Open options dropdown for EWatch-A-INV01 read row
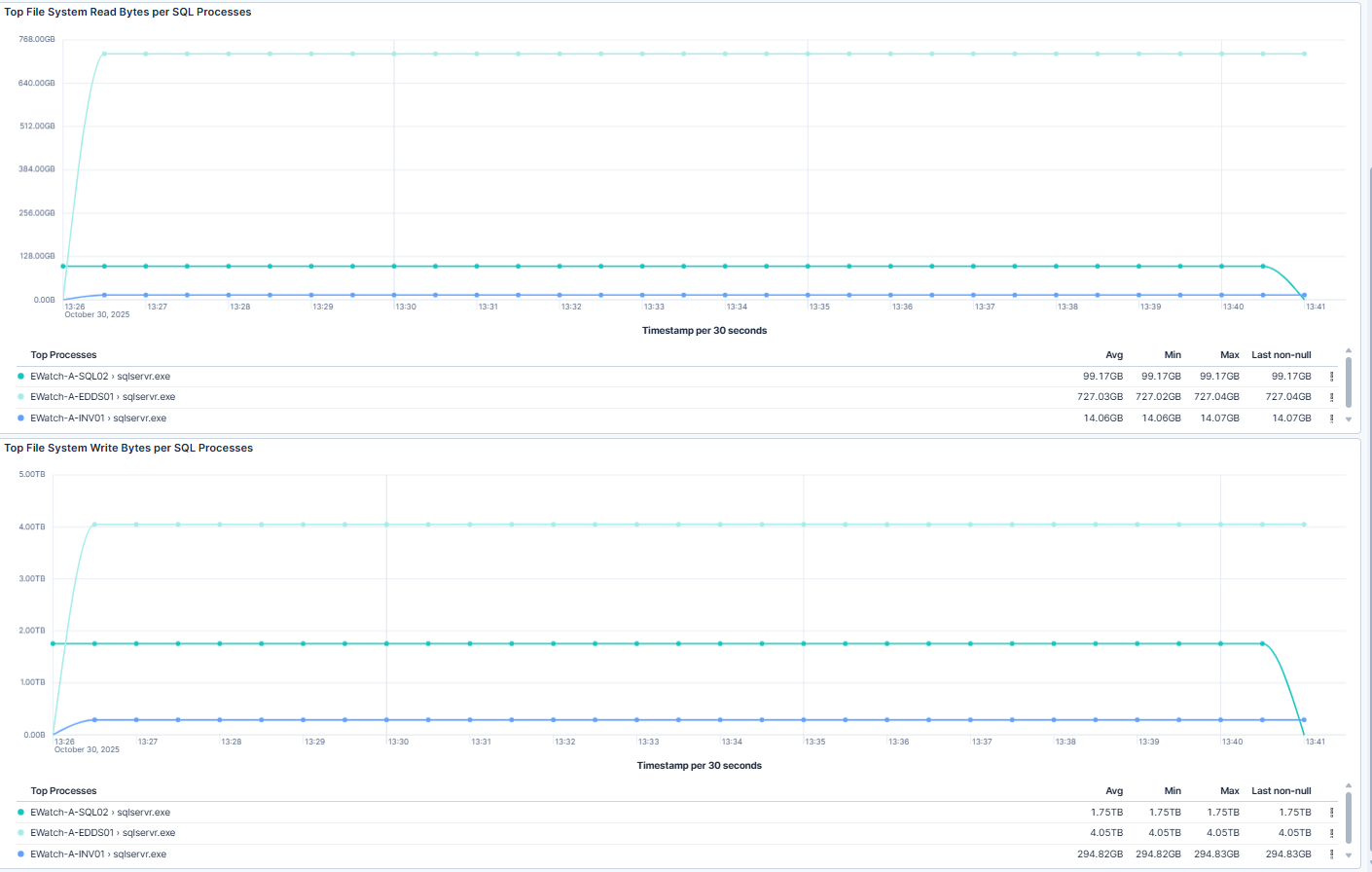 tap(1332, 418)
